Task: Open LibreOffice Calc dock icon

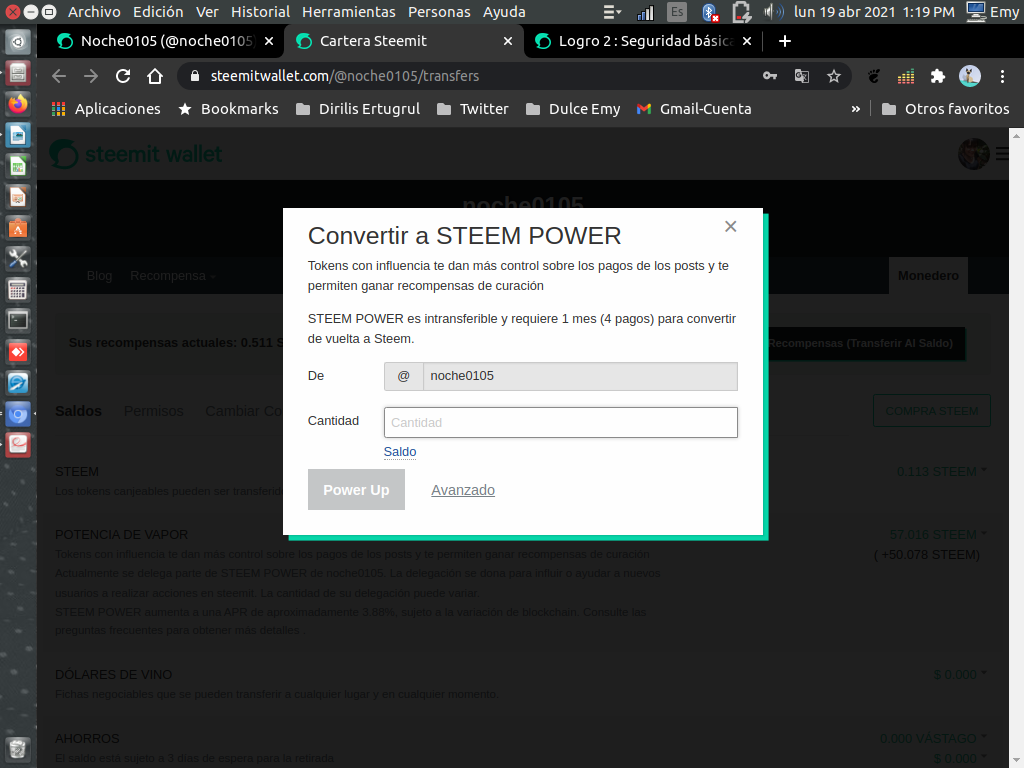Action: (18, 167)
